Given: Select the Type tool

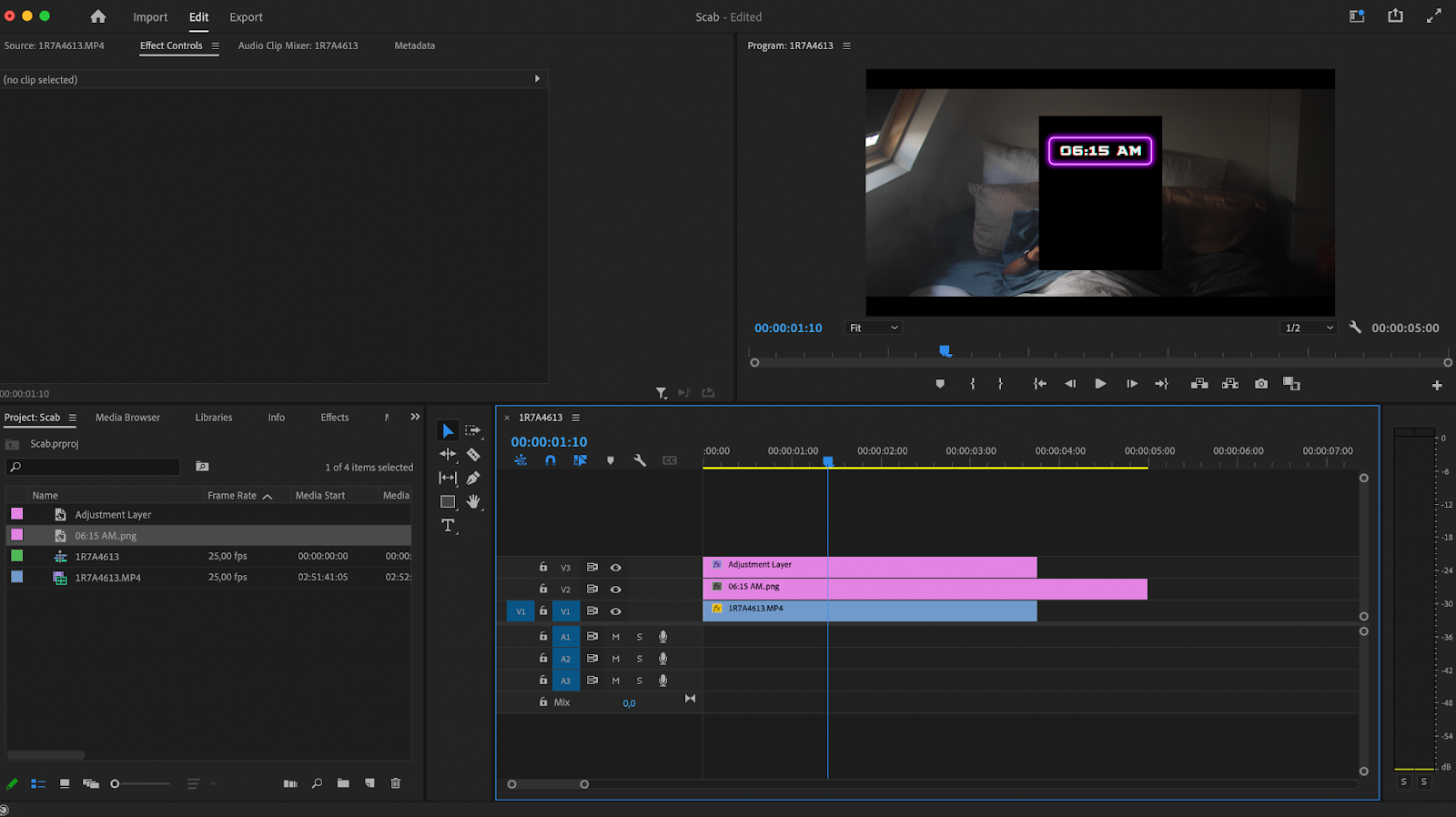Looking at the screenshot, I should tap(448, 526).
